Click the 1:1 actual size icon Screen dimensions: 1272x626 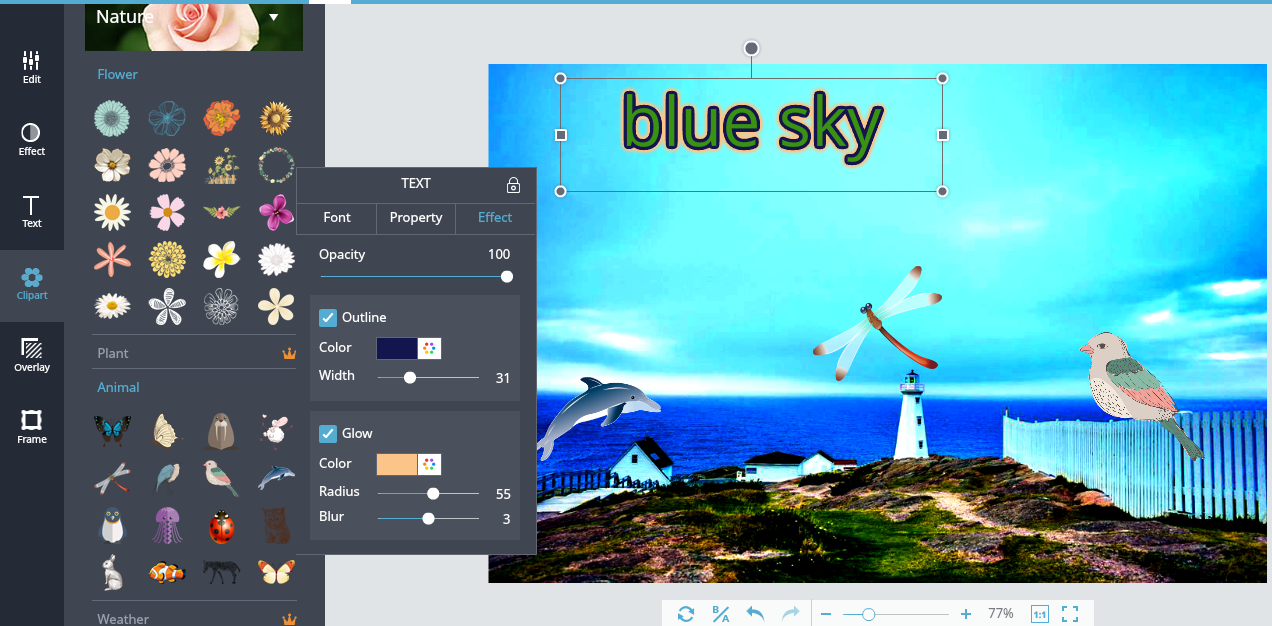click(1039, 614)
